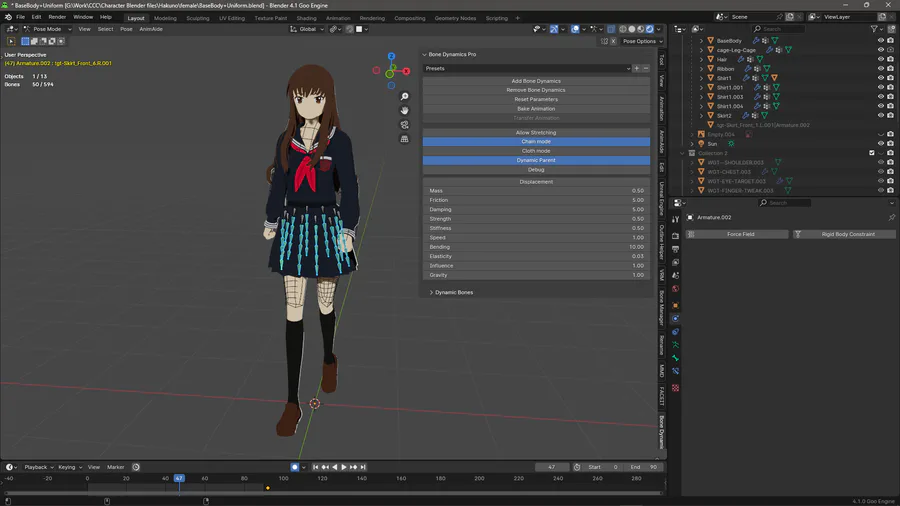The width and height of the screenshot is (900, 506).
Task: Switch to rendered viewport shading
Action: point(649,29)
